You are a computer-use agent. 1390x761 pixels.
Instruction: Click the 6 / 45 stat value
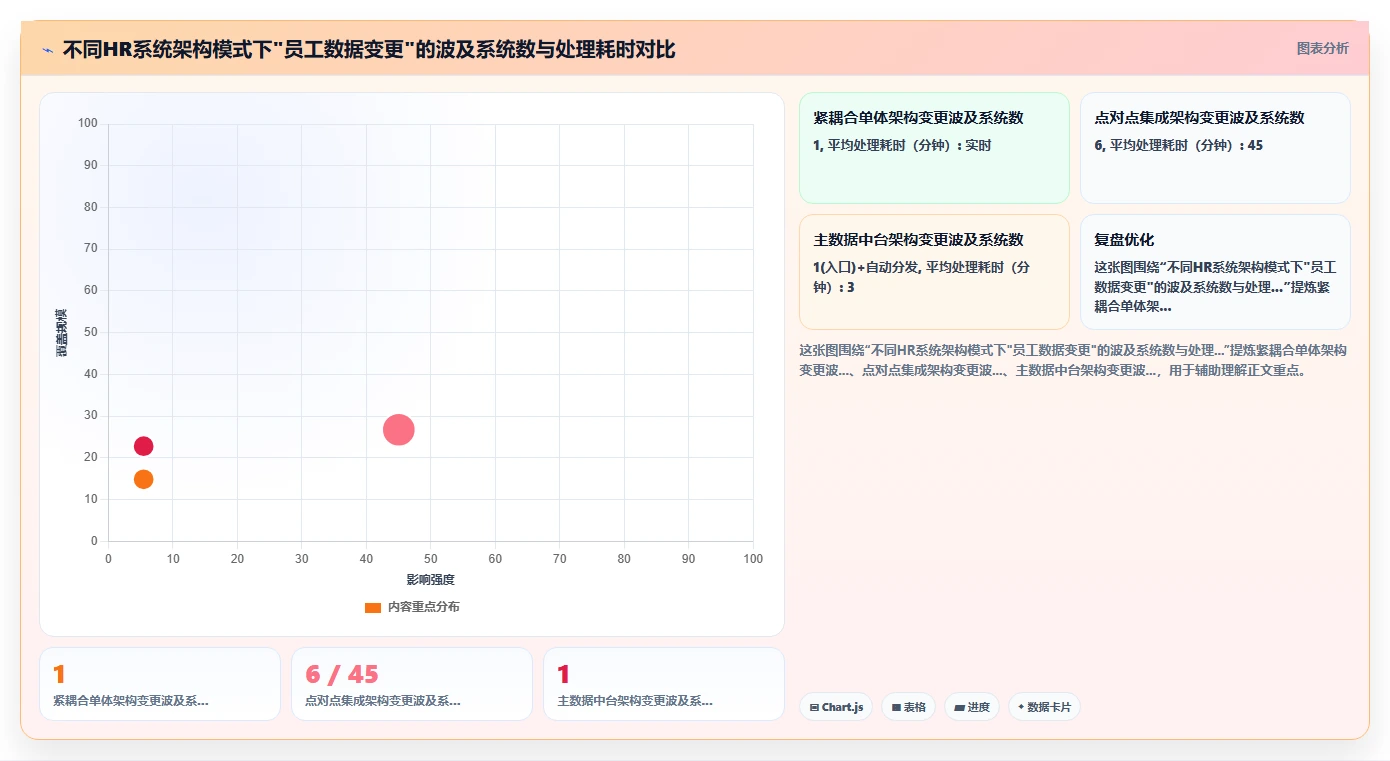pos(342,675)
